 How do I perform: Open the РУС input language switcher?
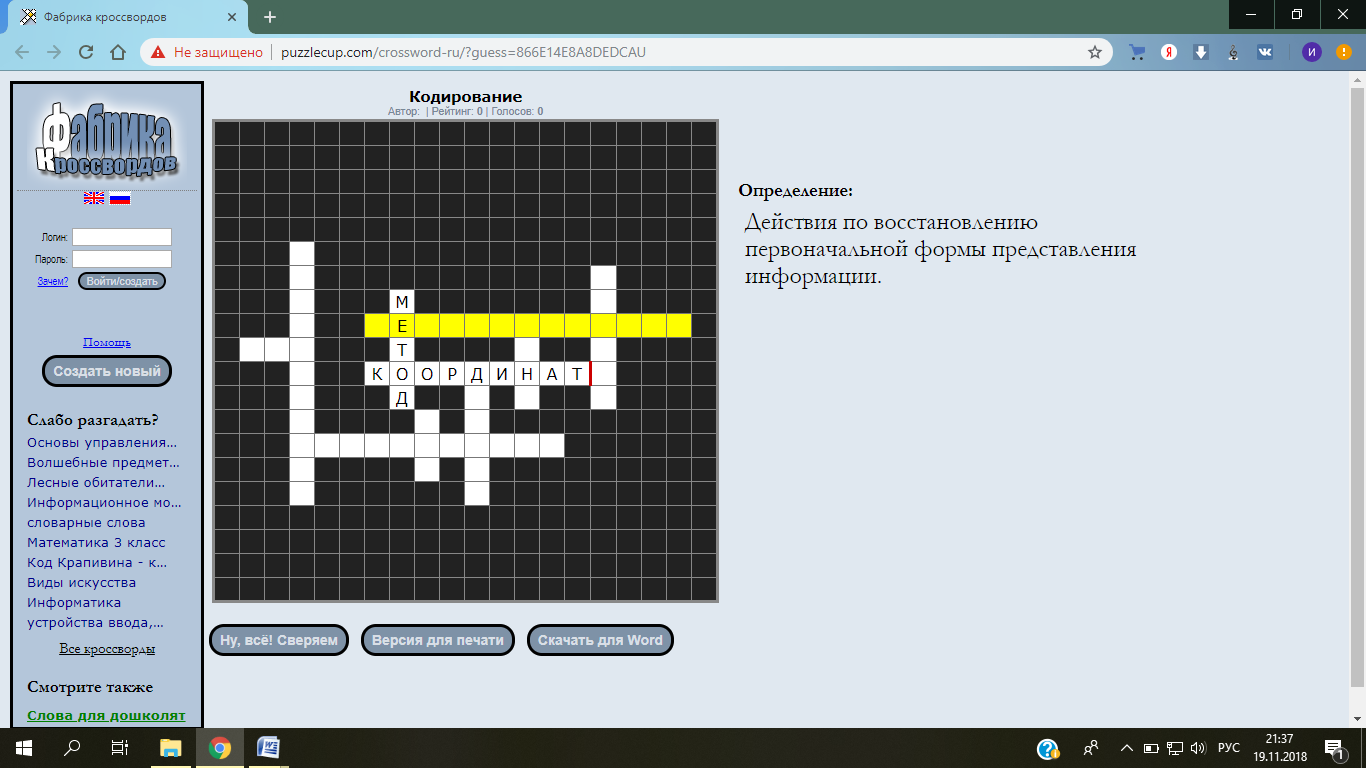(x=1229, y=748)
